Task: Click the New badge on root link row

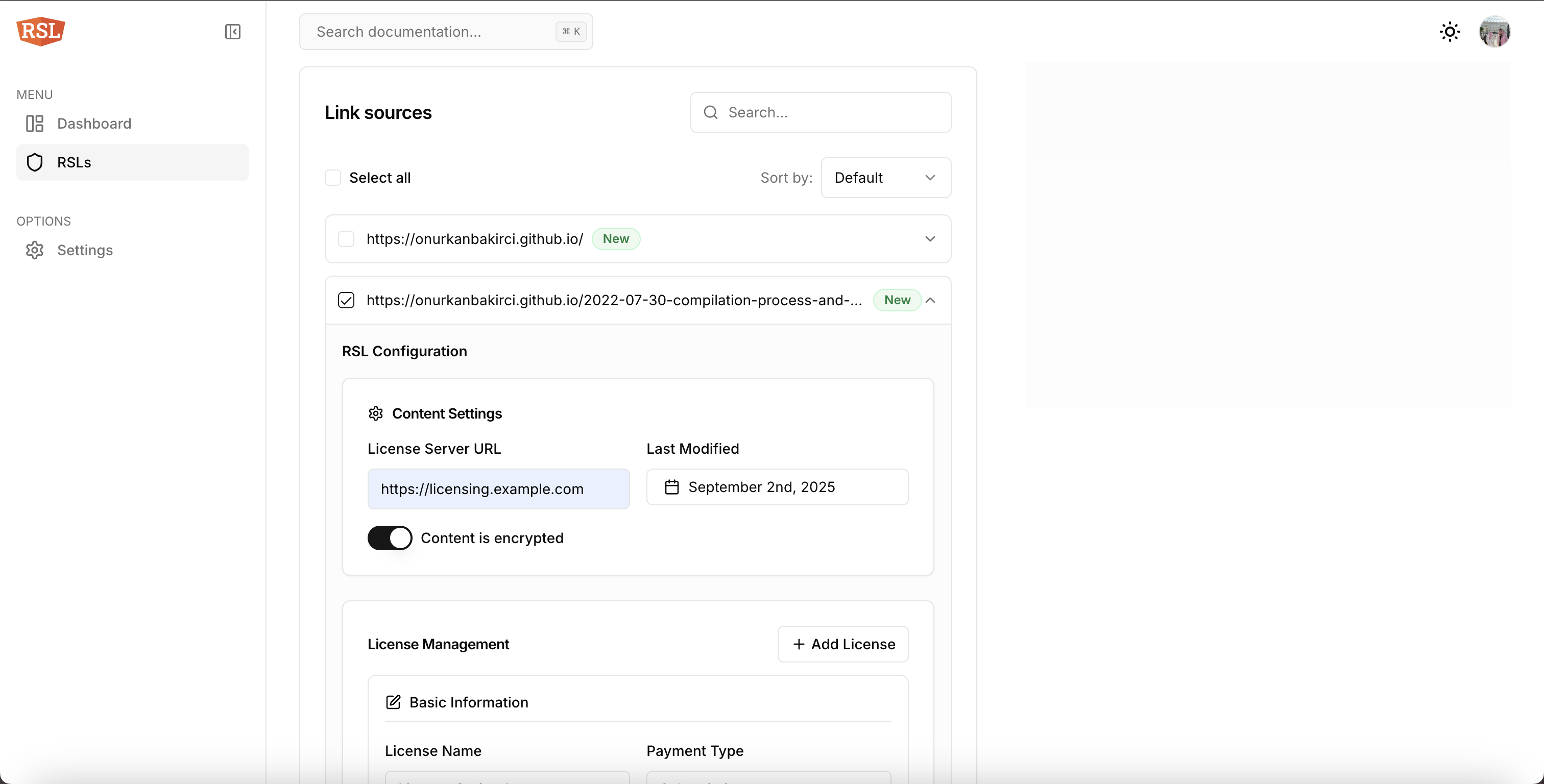Action: tap(616, 239)
